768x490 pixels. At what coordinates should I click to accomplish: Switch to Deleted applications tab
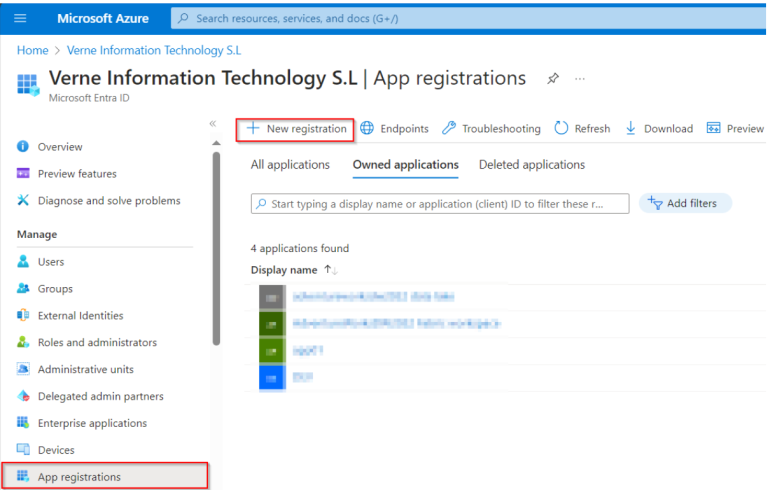pos(532,165)
